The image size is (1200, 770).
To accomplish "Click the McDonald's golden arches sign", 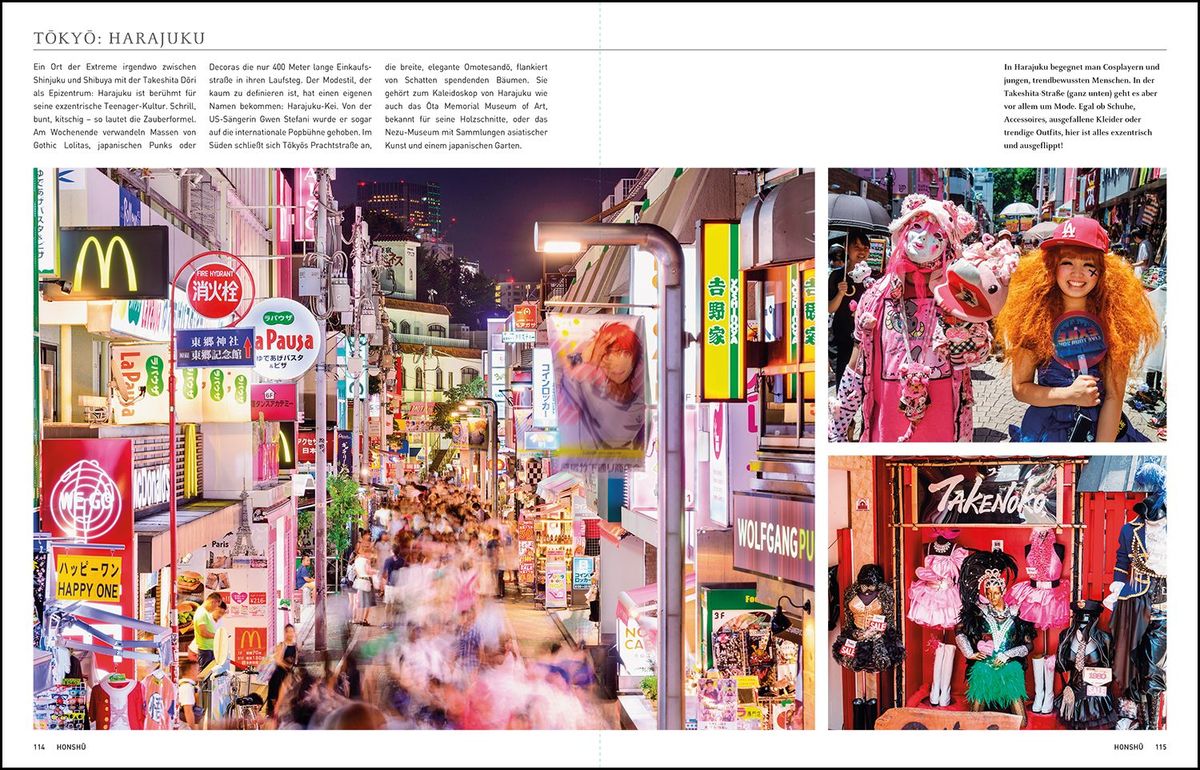I will (x=112, y=261).
